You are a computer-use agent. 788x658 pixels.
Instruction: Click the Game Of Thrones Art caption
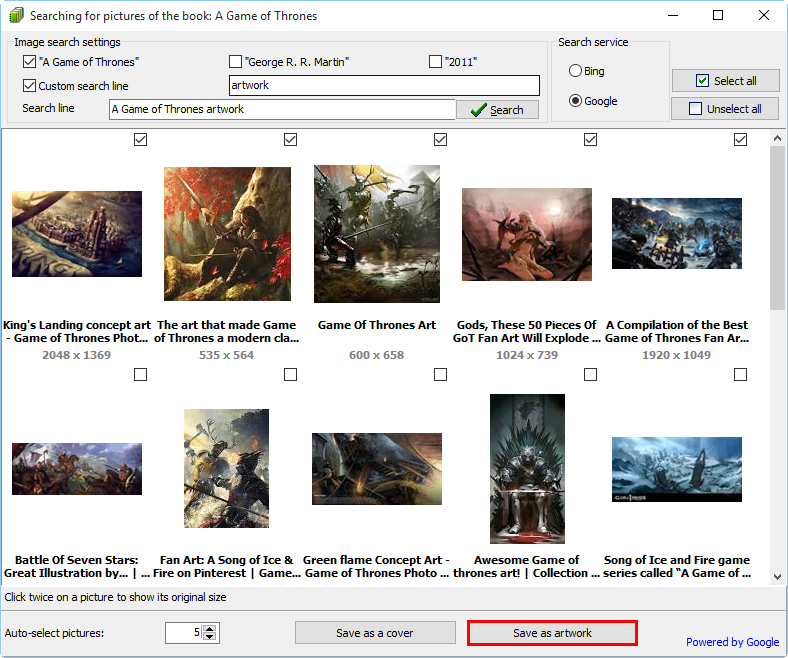[x=377, y=325]
